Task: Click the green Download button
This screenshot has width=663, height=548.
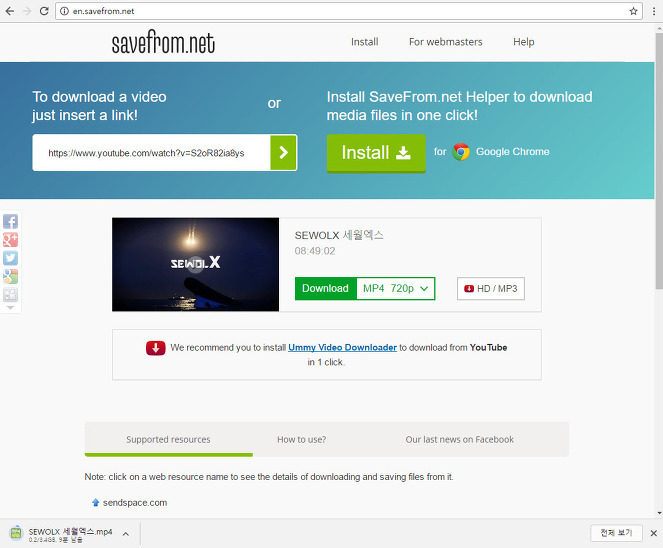Action: 326,288
